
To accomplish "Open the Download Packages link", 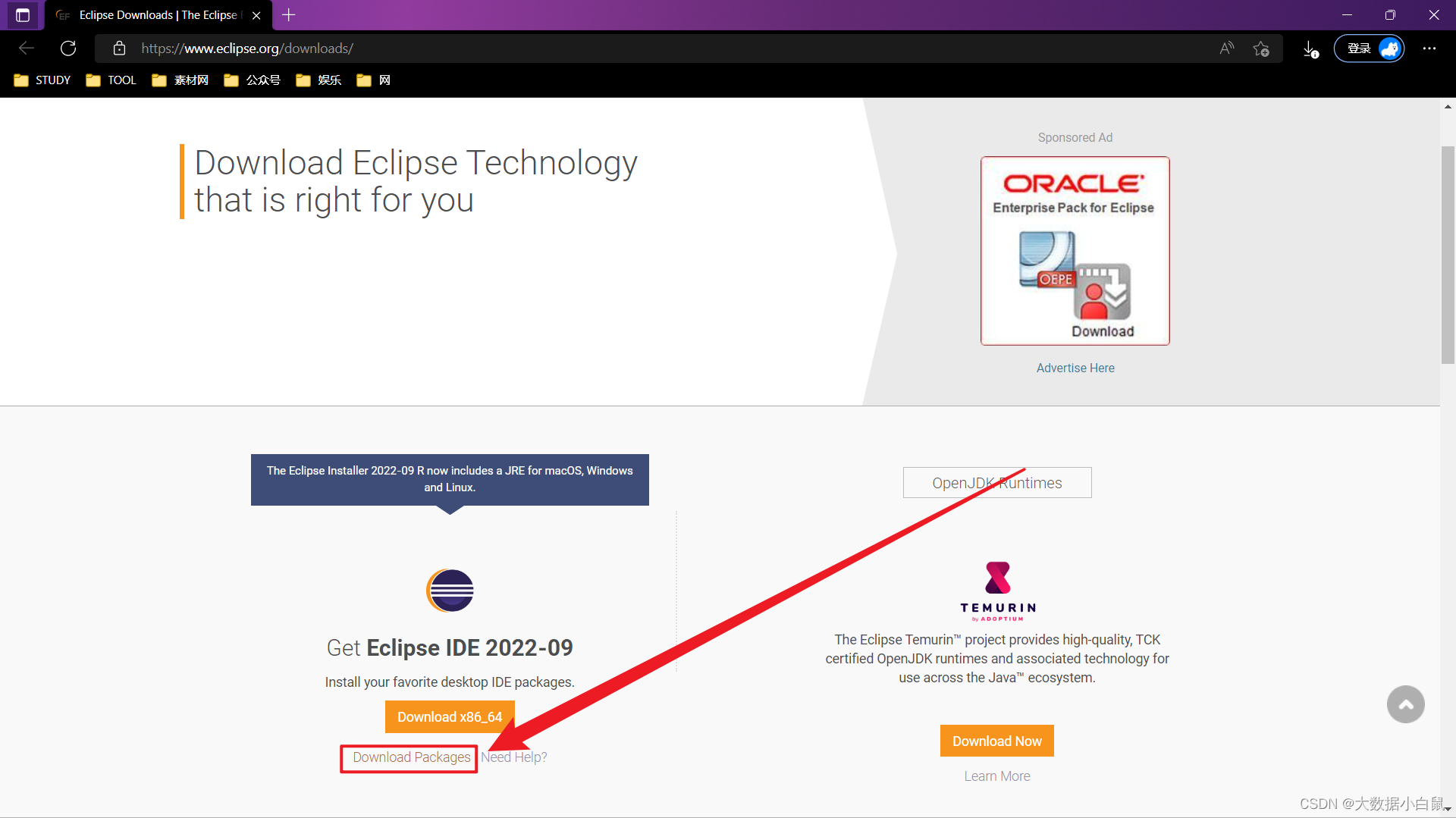I will 411,757.
